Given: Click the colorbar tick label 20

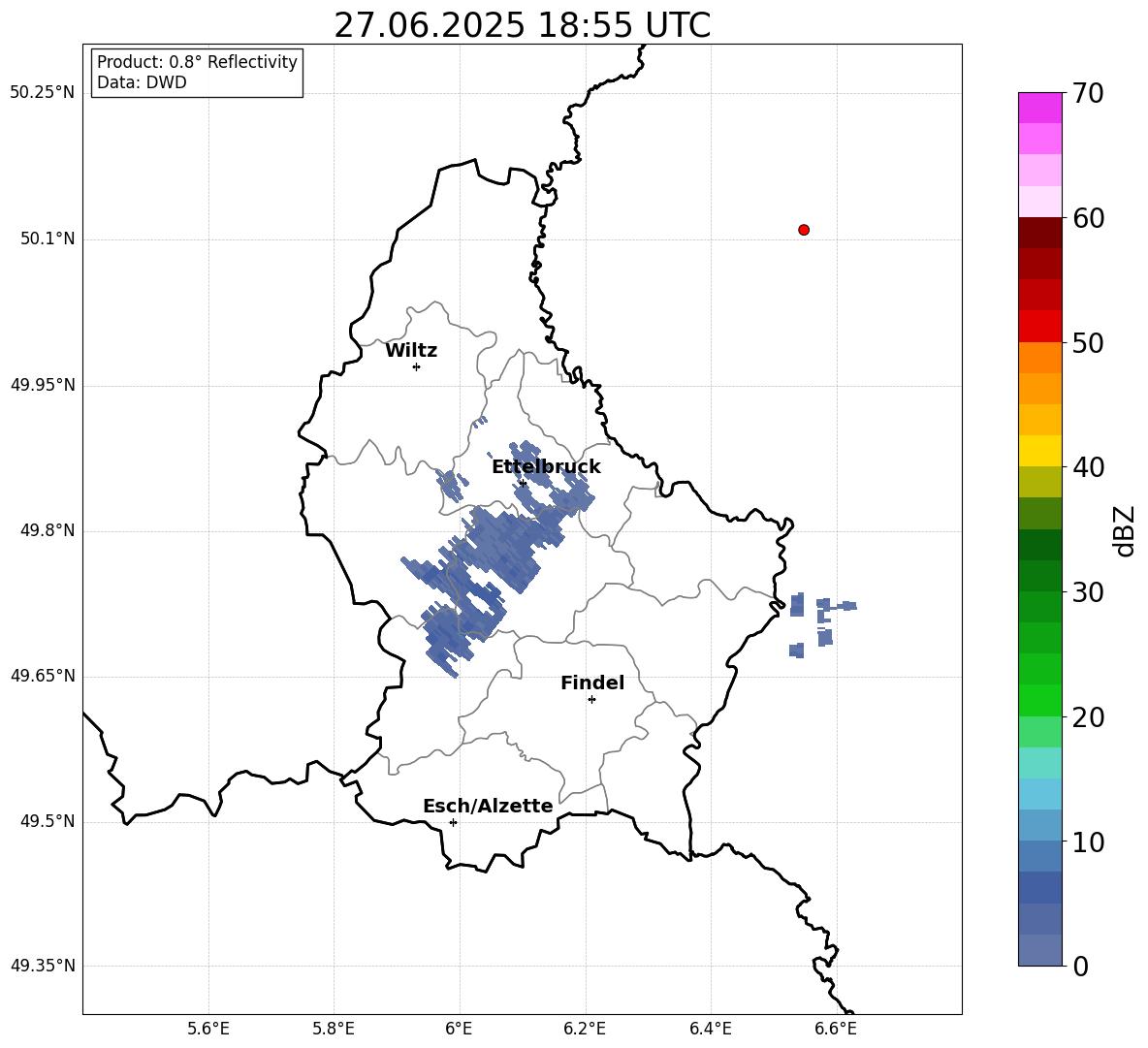Looking at the screenshot, I should [1089, 716].
